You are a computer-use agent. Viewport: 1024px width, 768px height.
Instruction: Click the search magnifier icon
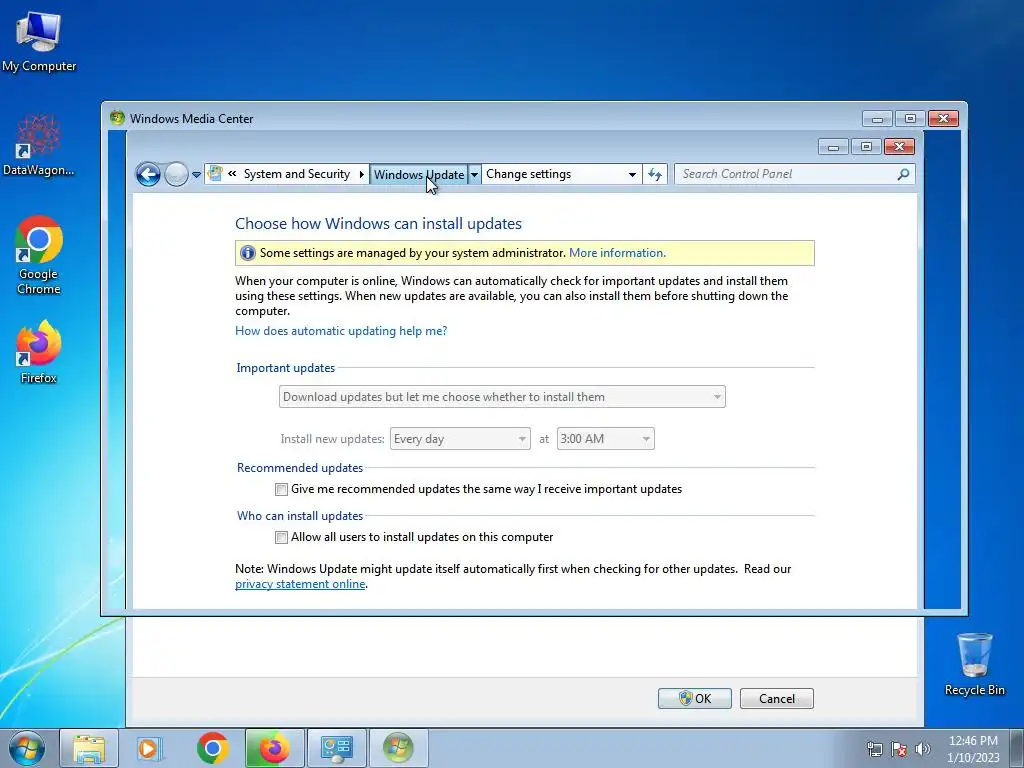tap(903, 174)
